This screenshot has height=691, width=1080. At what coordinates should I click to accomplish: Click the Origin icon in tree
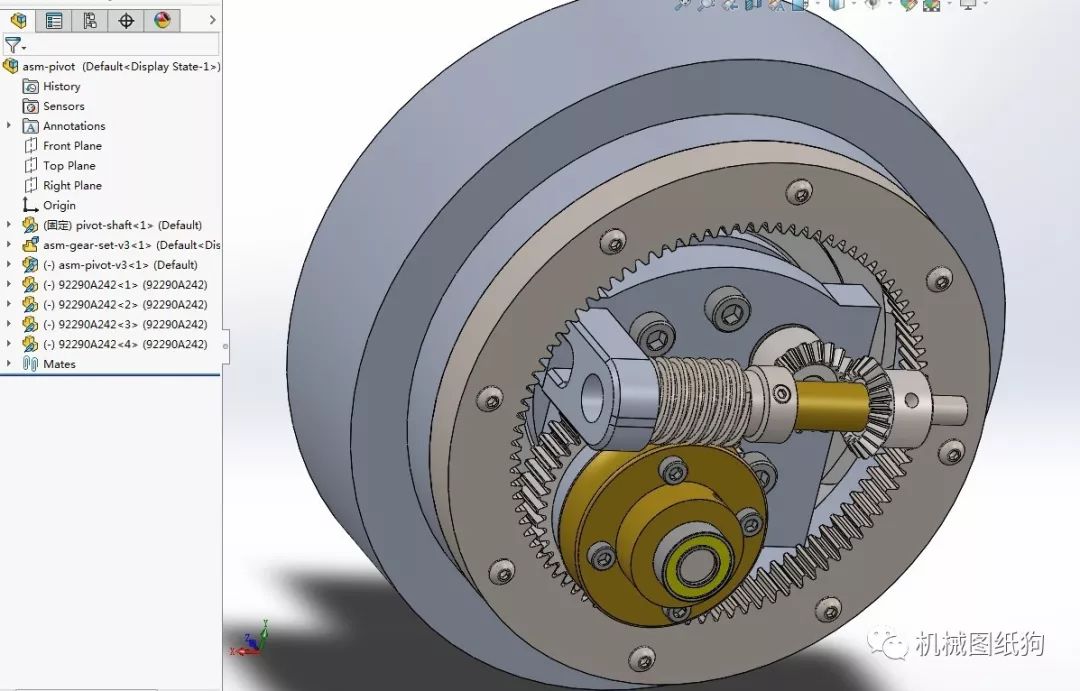pos(30,205)
